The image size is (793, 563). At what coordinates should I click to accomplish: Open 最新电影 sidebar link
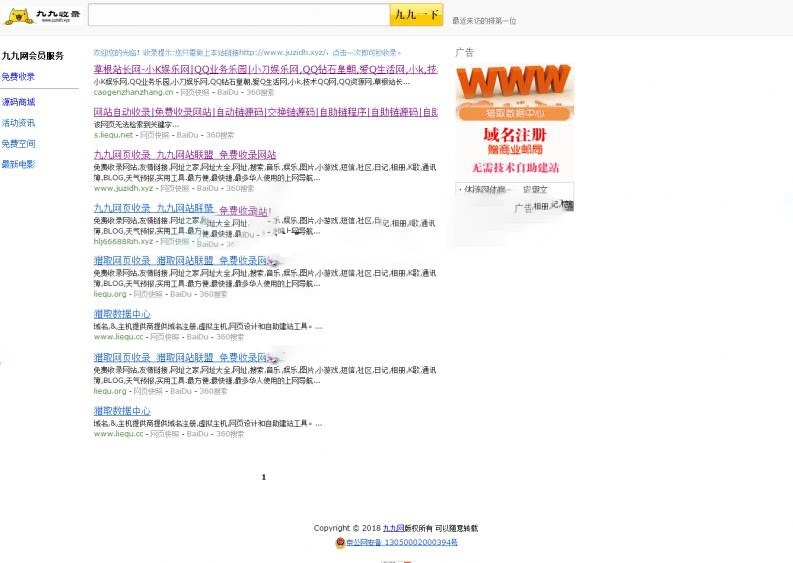tap(18, 164)
